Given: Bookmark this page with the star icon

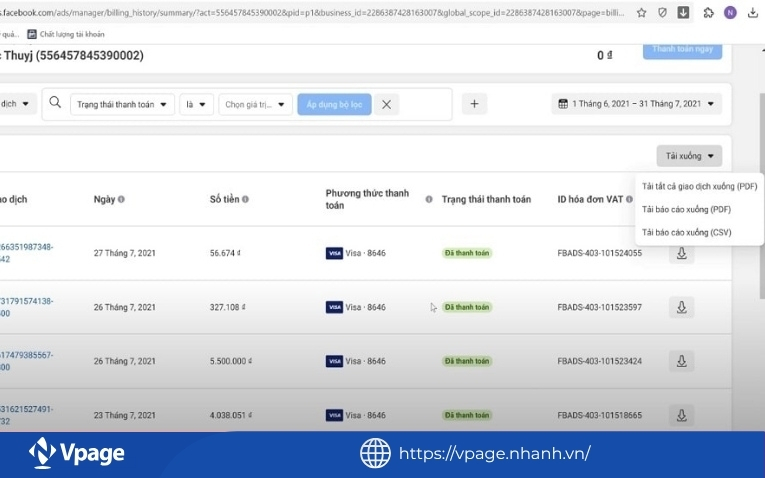Looking at the screenshot, I should (x=642, y=13).
